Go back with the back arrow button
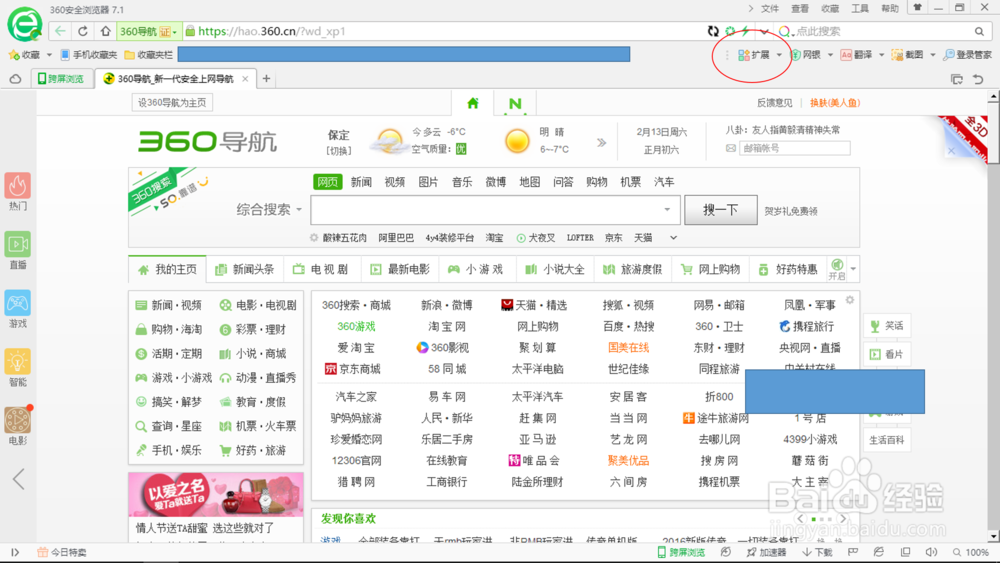The height and width of the screenshot is (563, 1000). click(60, 31)
